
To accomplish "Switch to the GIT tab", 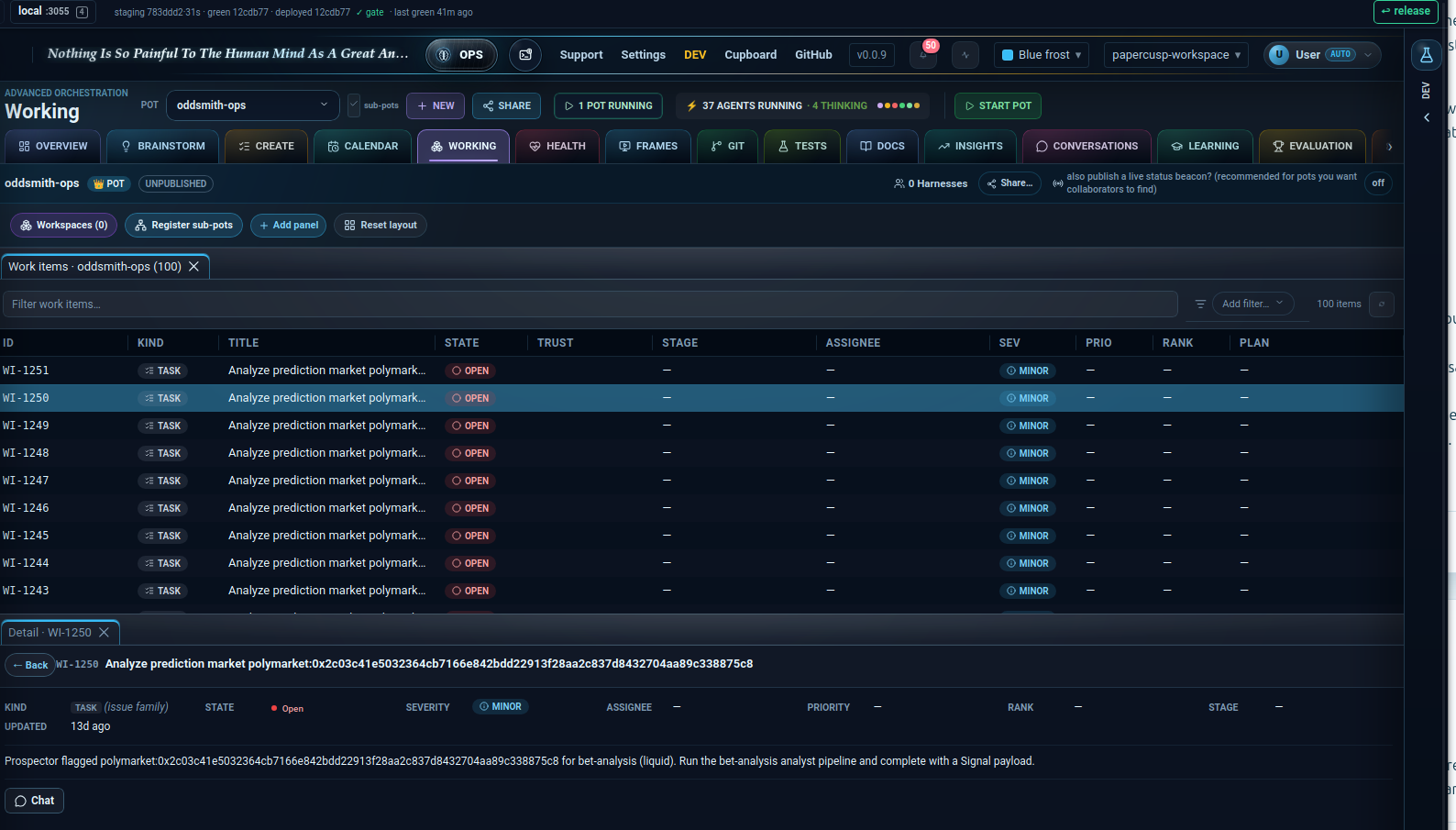I will (x=728, y=147).
